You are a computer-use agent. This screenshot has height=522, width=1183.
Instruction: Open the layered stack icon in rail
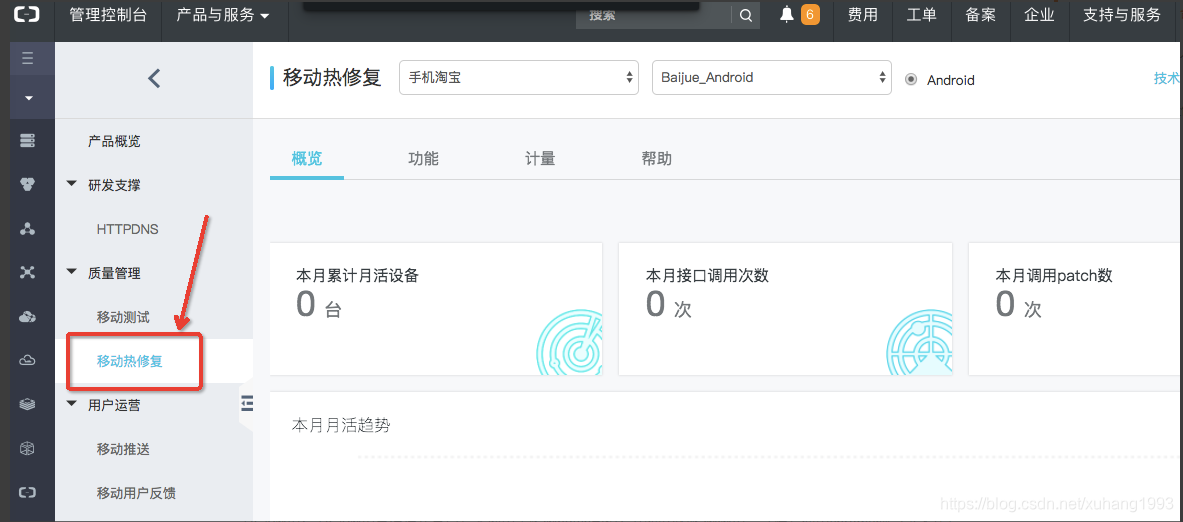coord(28,404)
